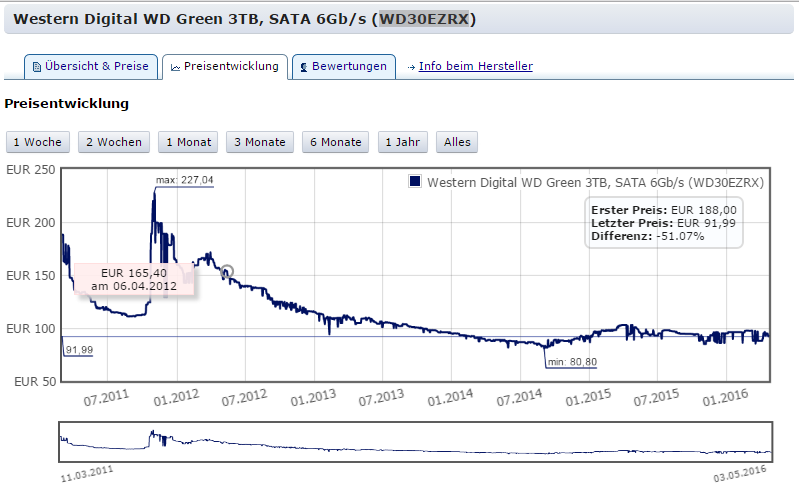The height and width of the screenshot is (487, 799).
Task: Click the 91,99 current price label
Action: 79,350
